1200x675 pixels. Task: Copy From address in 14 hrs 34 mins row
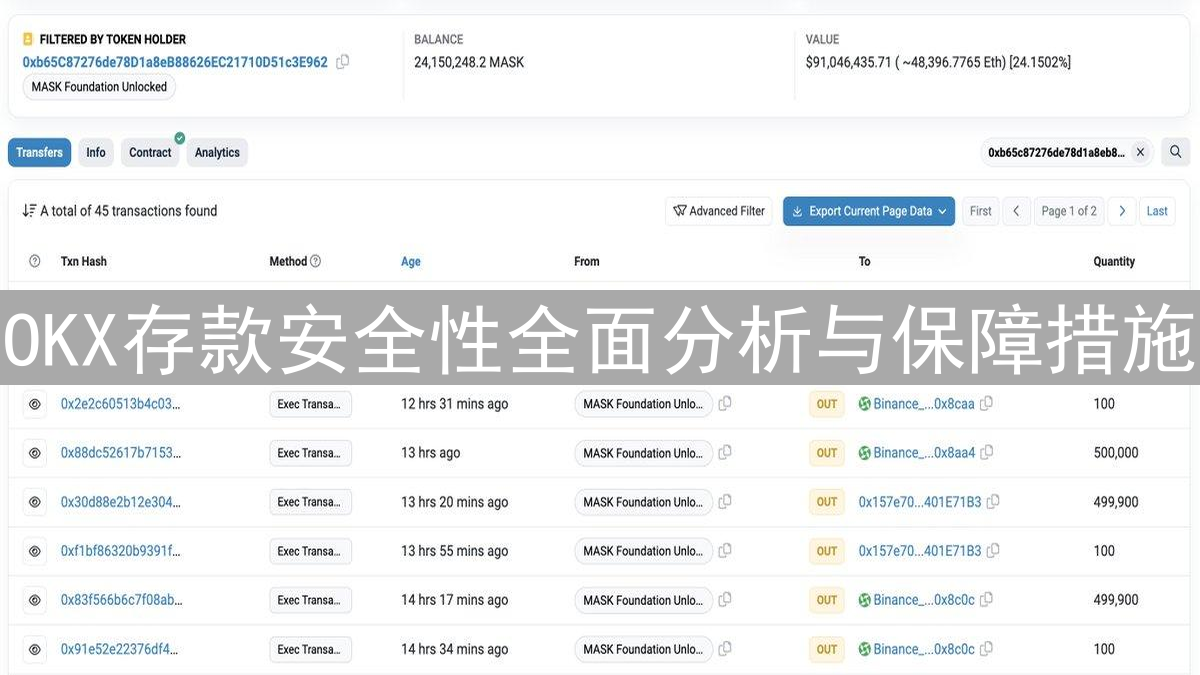click(725, 648)
